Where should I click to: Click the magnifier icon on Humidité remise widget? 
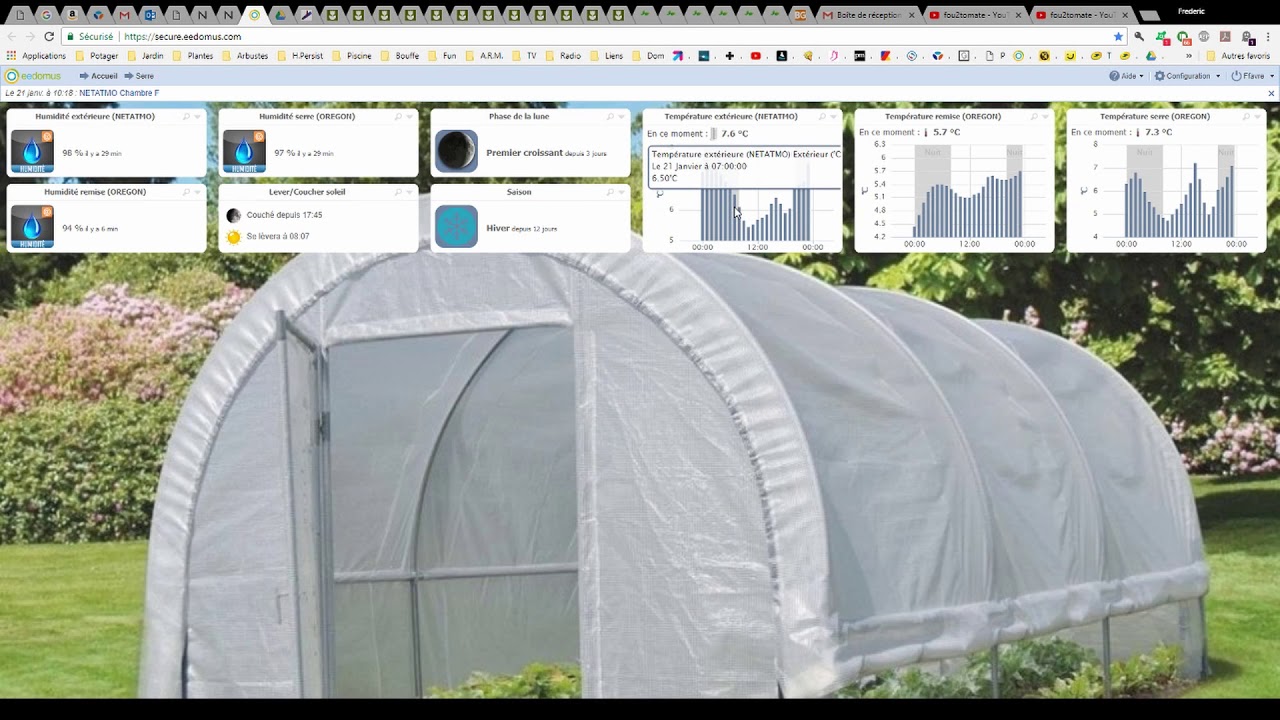click(x=186, y=192)
